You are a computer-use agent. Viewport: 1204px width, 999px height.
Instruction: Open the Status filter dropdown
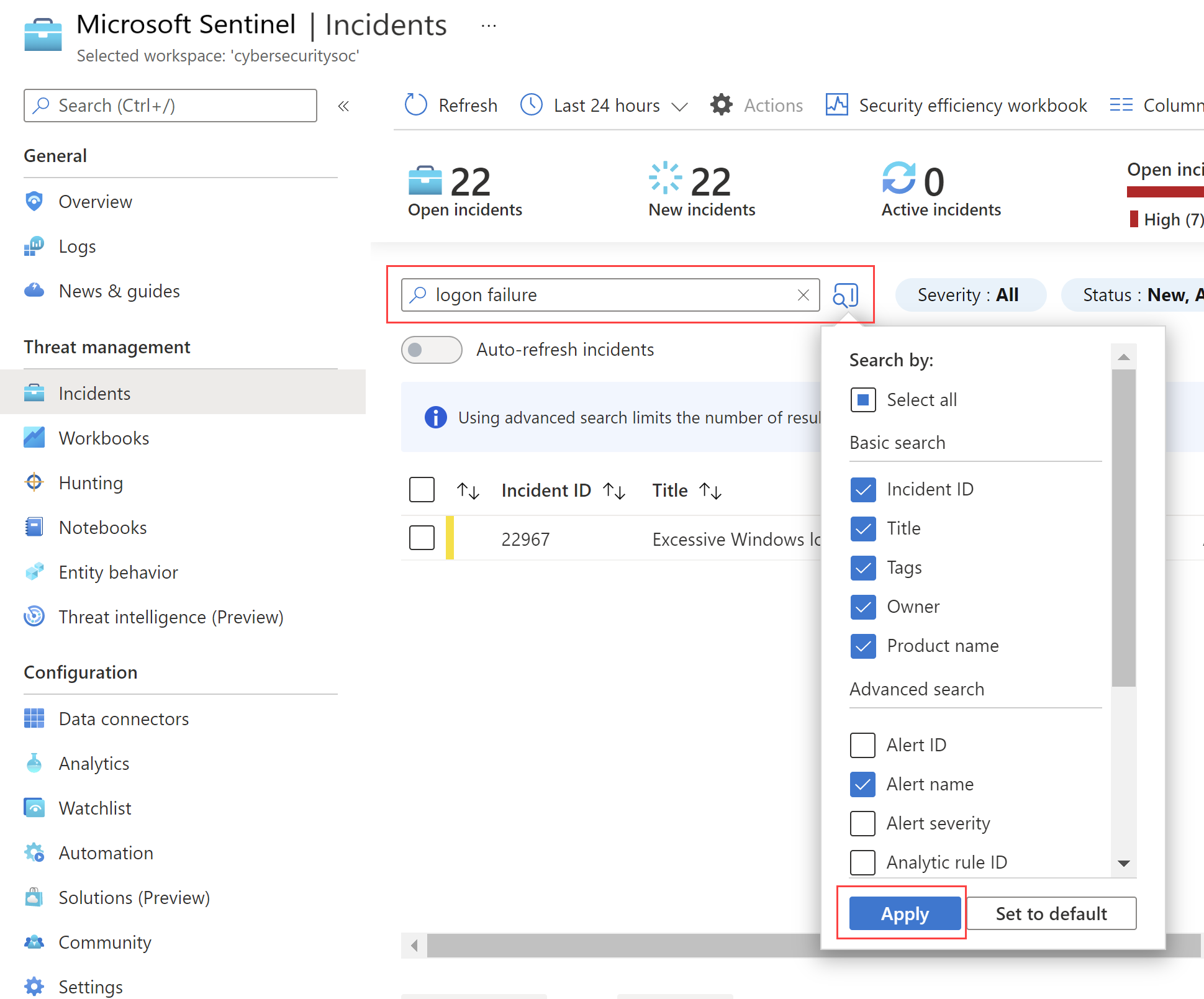(x=1144, y=295)
